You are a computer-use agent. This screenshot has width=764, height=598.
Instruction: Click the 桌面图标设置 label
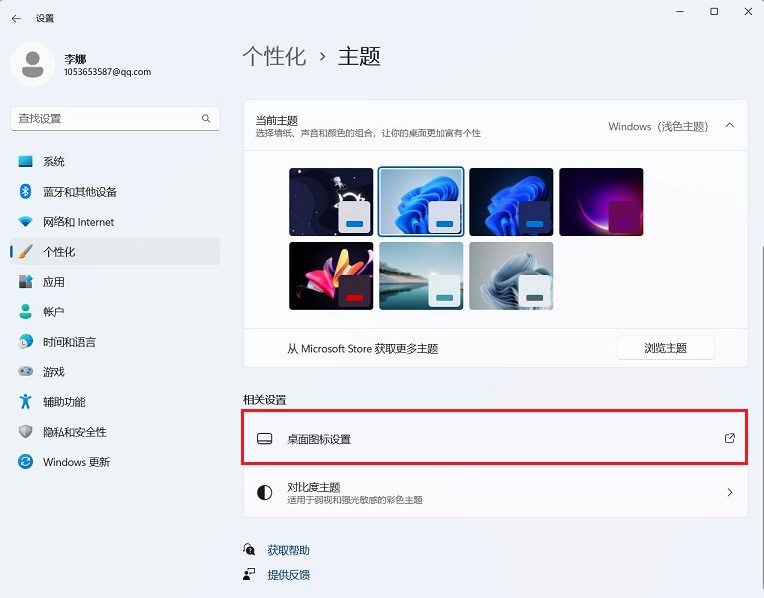click(x=319, y=439)
